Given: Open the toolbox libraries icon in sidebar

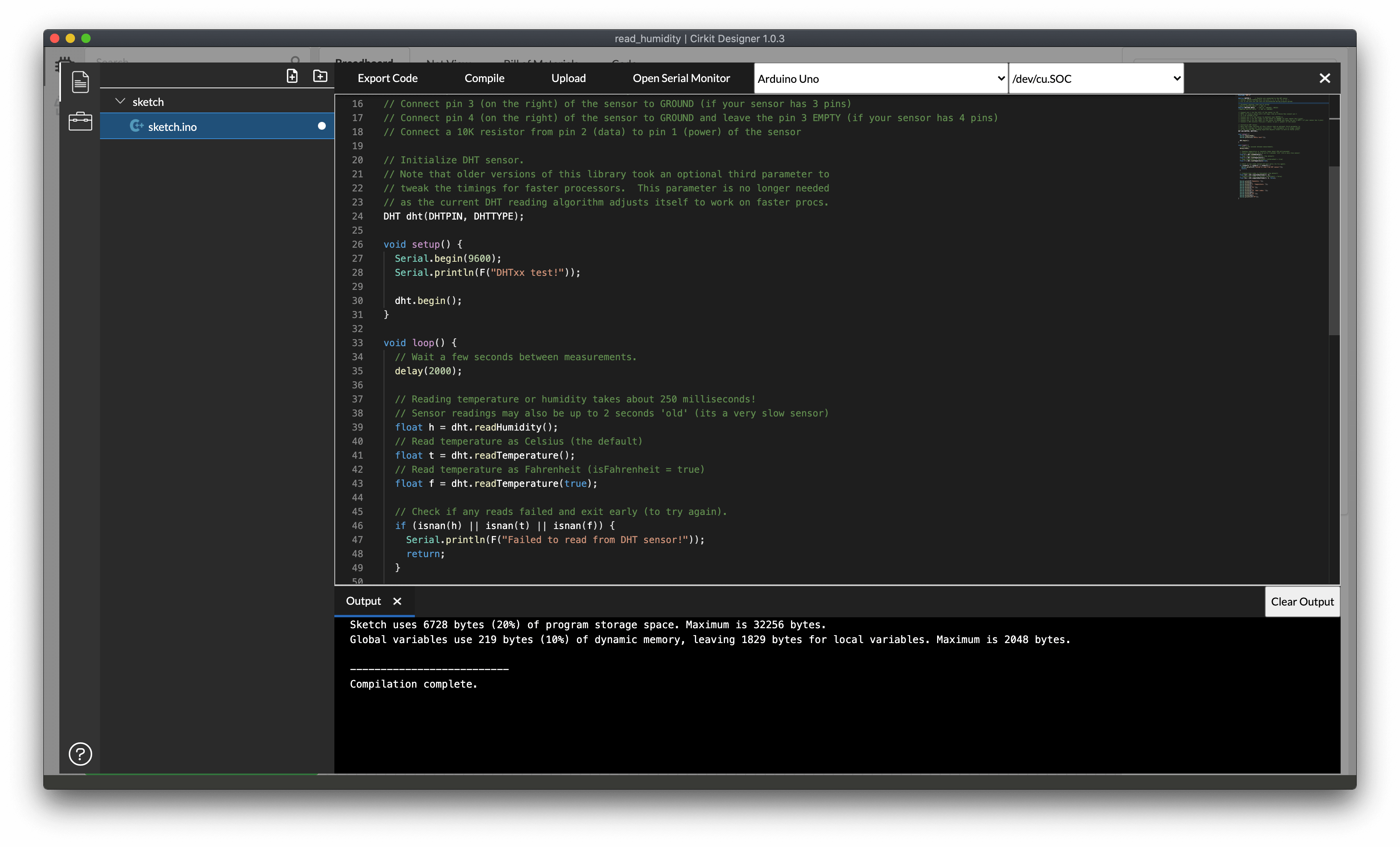Looking at the screenshot, I should click(x=80, y=121).
